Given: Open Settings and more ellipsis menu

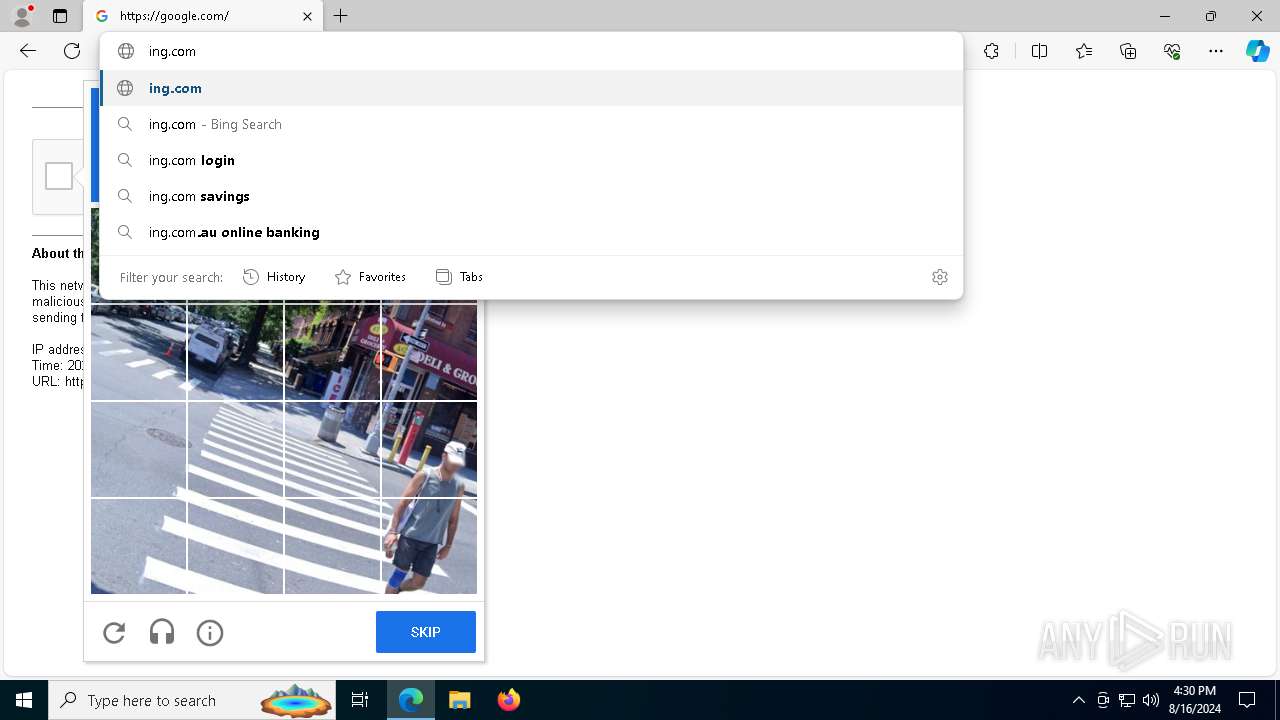Looking at the screenshot, I should point(1216,51).
